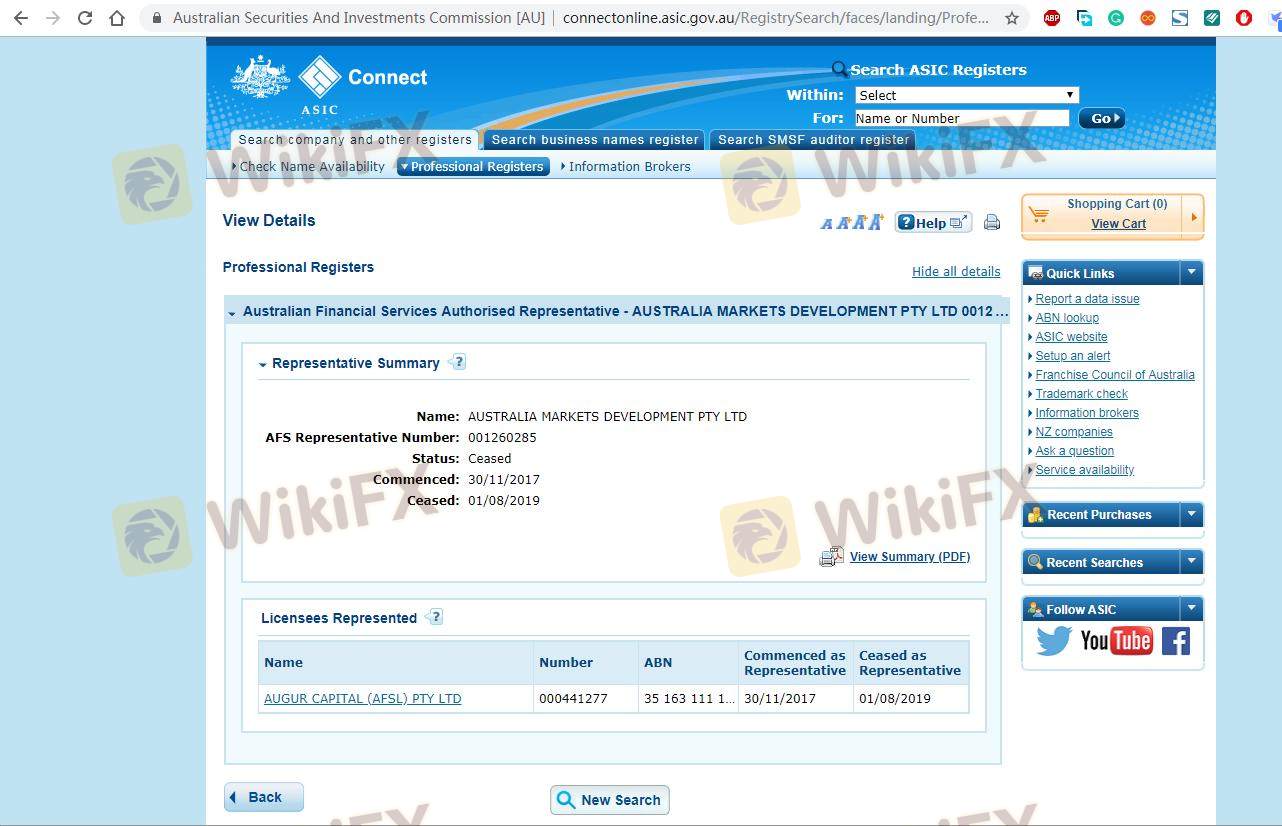Viewport: 1282px width, 826px height.
Task: Switch to Search business names register tab
Action: [x=595, y=140]
